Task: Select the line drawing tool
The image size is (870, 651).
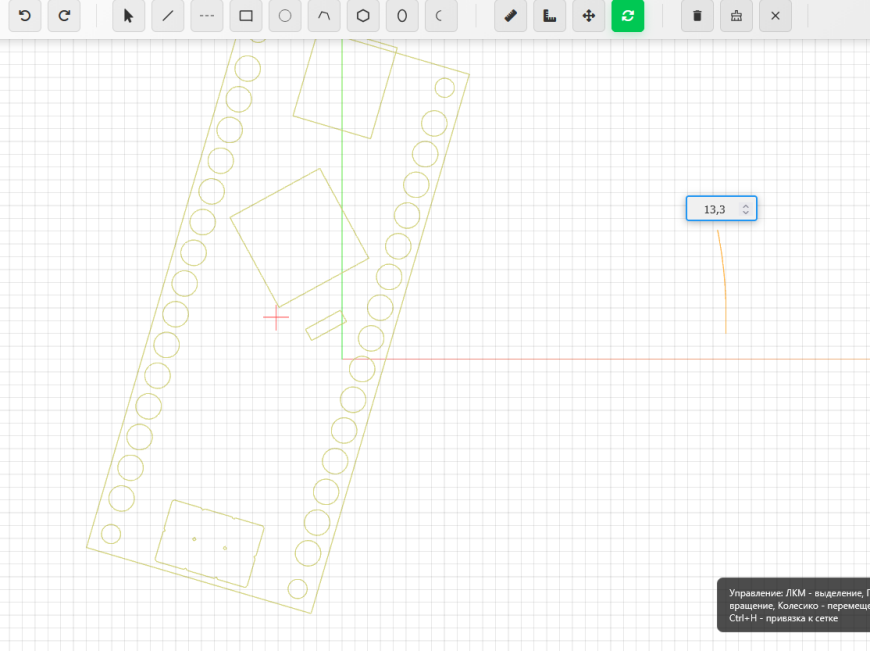Action: [167, 16]
